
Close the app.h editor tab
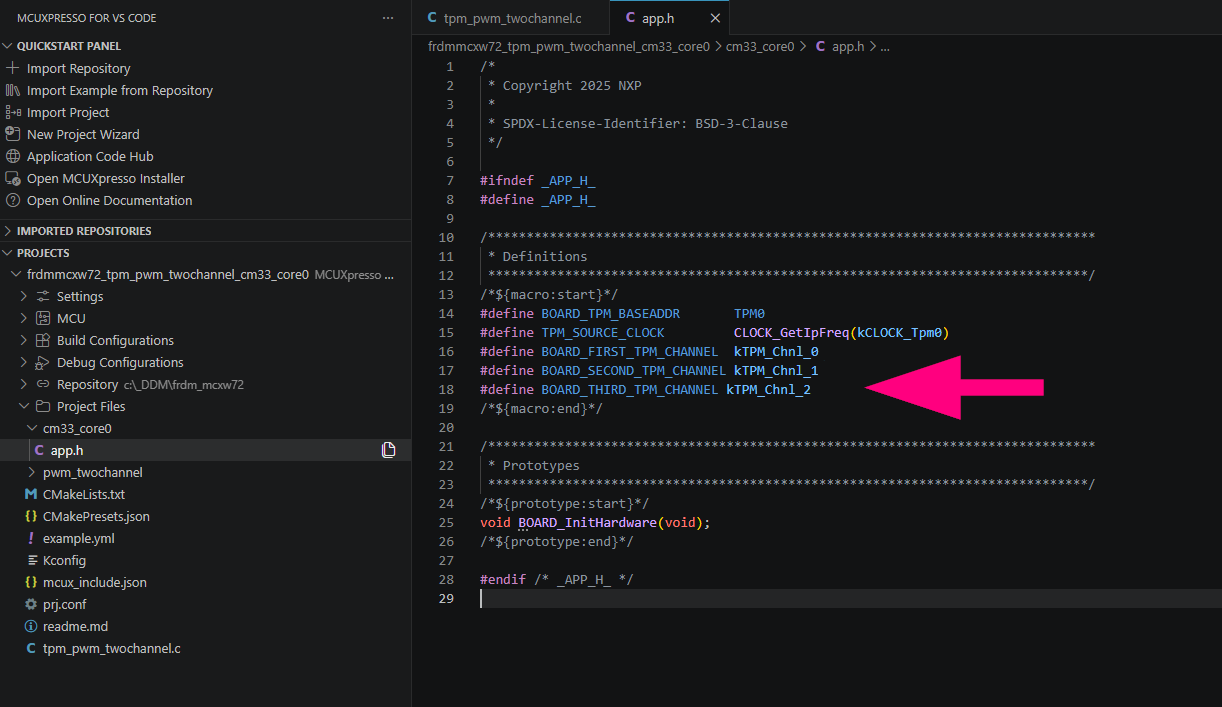(715, 18)
